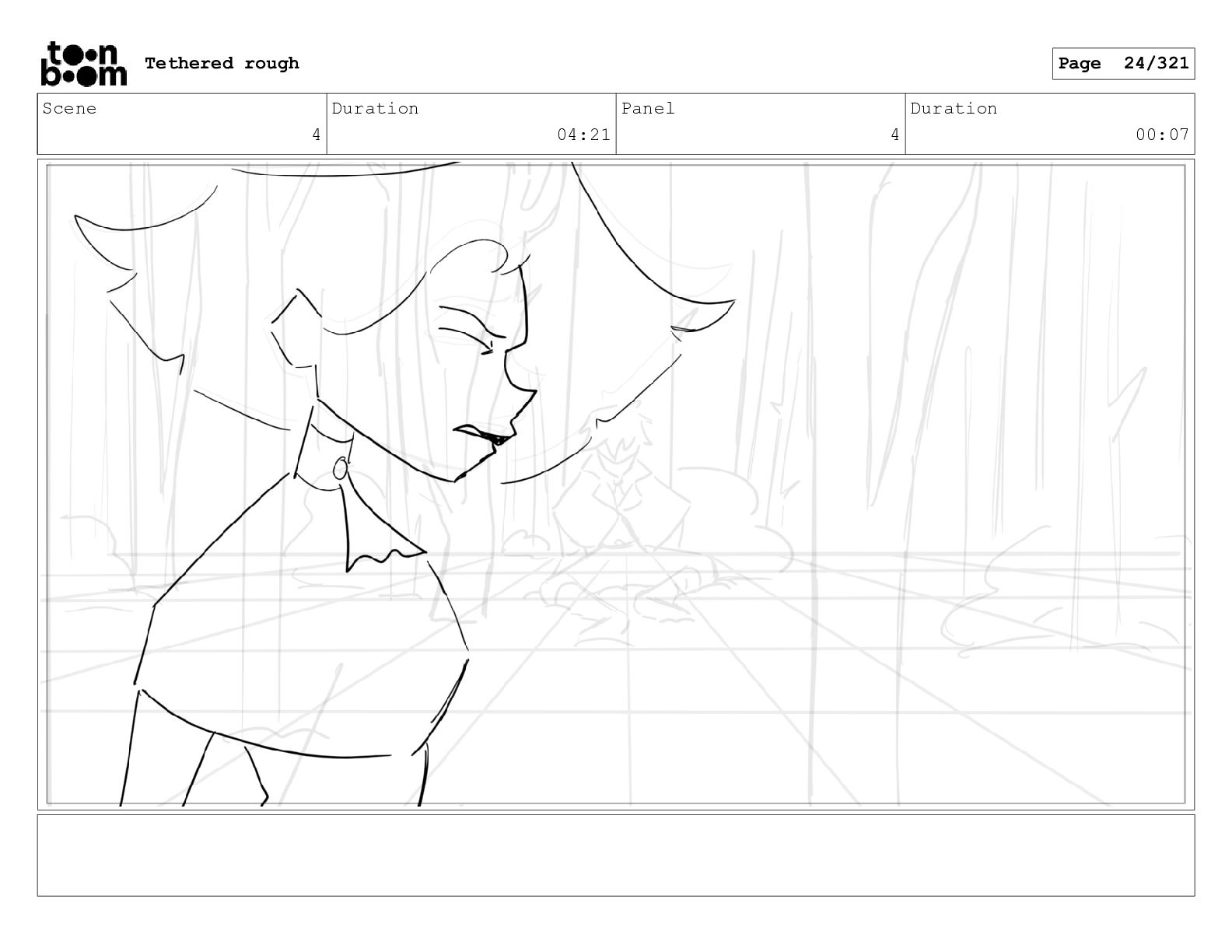The width and height of the screenshot is (1232, 952).
Task: Click the empty notes box below the panel
Action: tap(616, 856)
